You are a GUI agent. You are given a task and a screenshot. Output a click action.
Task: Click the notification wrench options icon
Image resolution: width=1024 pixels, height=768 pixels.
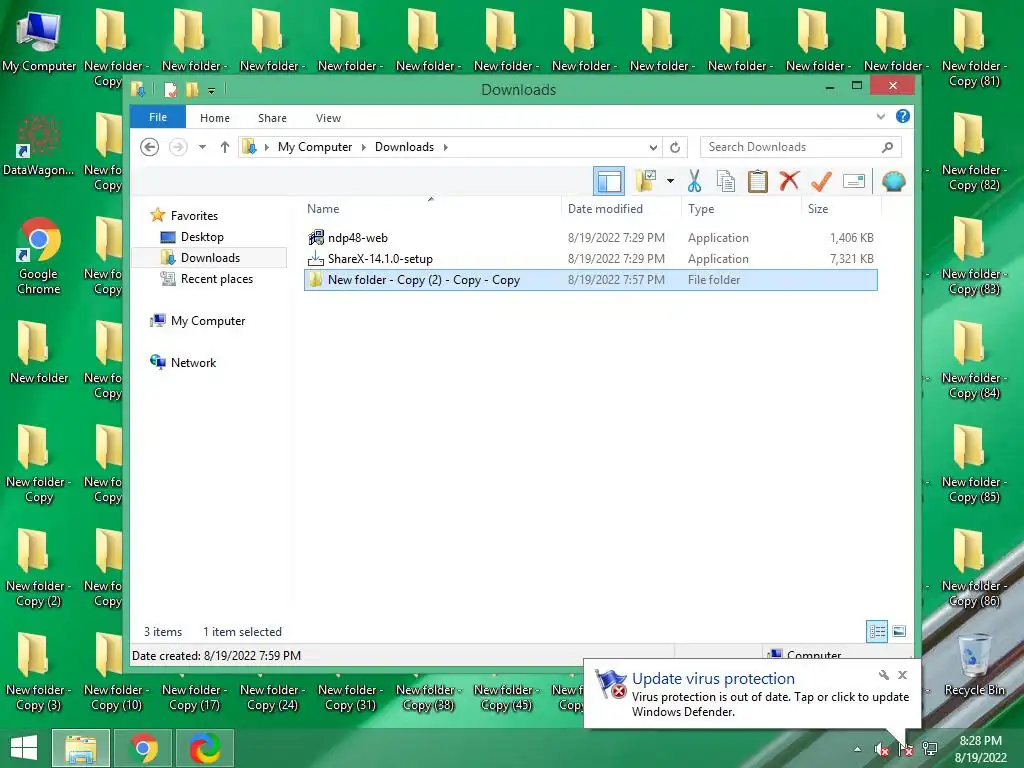(884, 675)
